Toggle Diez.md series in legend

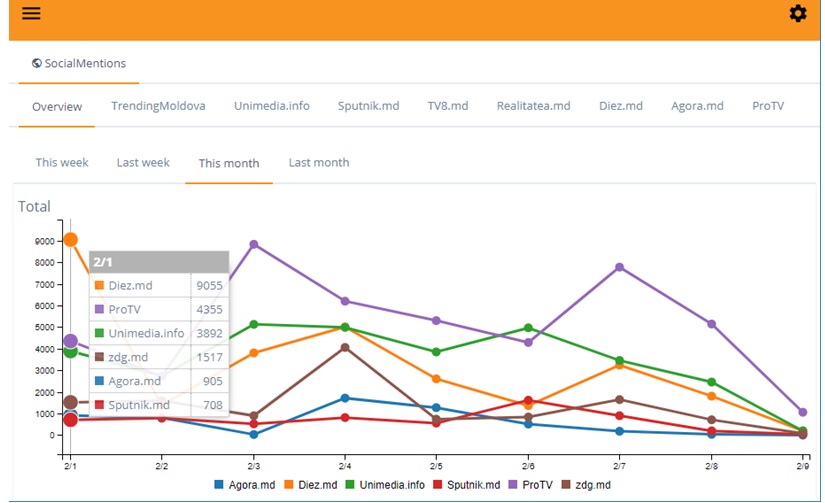(311, 485)
